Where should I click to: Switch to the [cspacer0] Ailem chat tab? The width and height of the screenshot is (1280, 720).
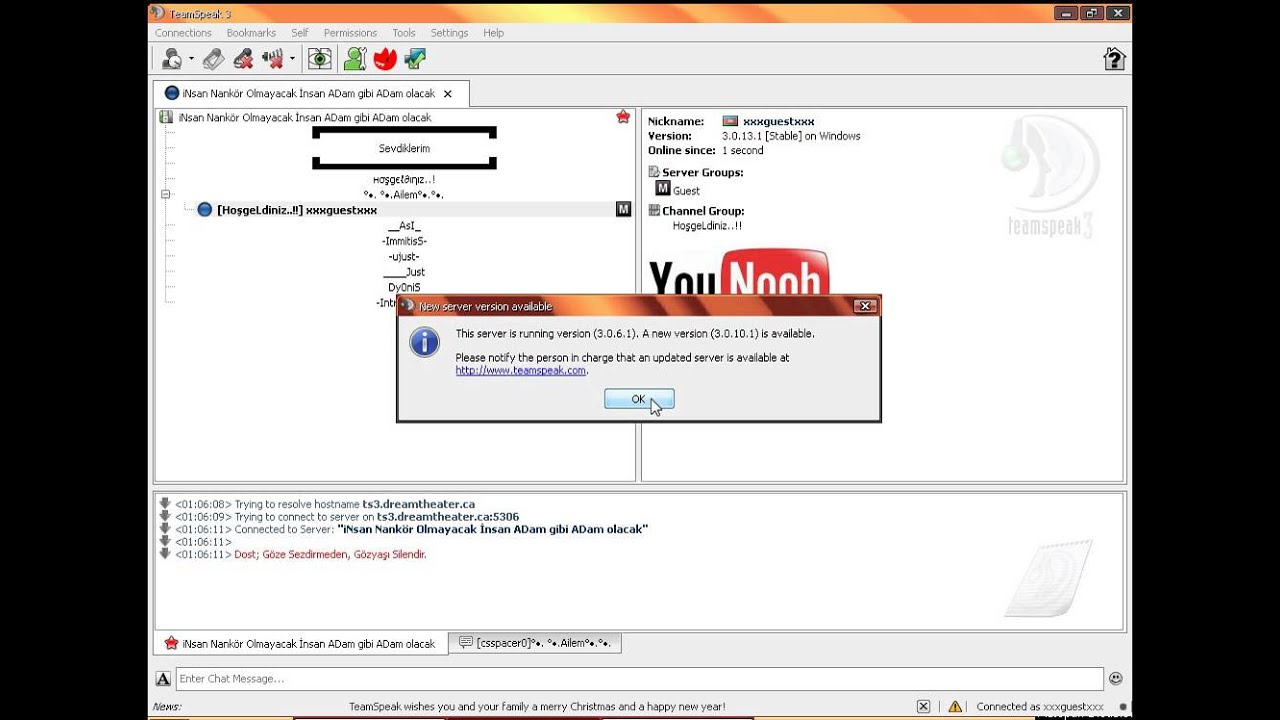tap(535, 643)
